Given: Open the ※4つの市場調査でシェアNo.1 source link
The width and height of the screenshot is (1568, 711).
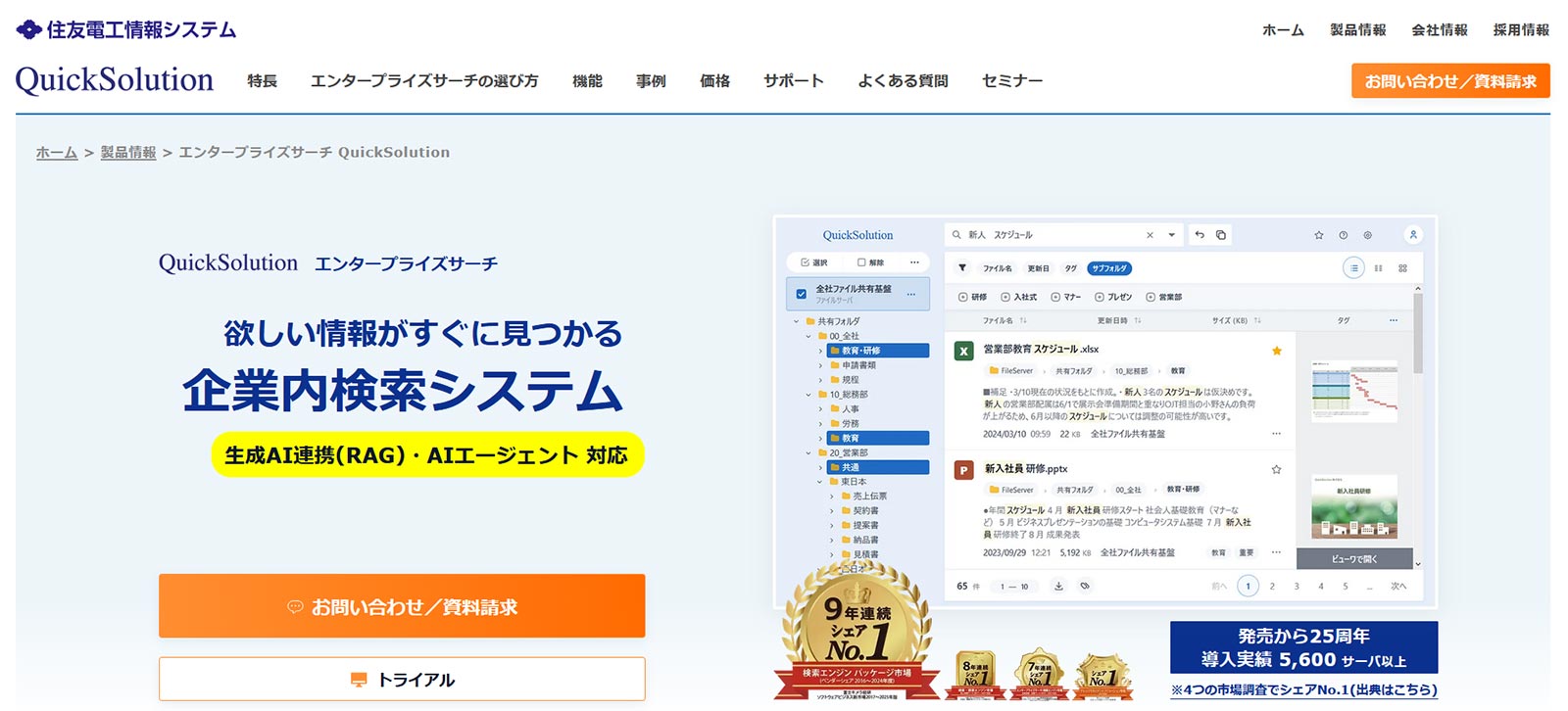Looking at the screenshot, I should [x=1303, y=689].
